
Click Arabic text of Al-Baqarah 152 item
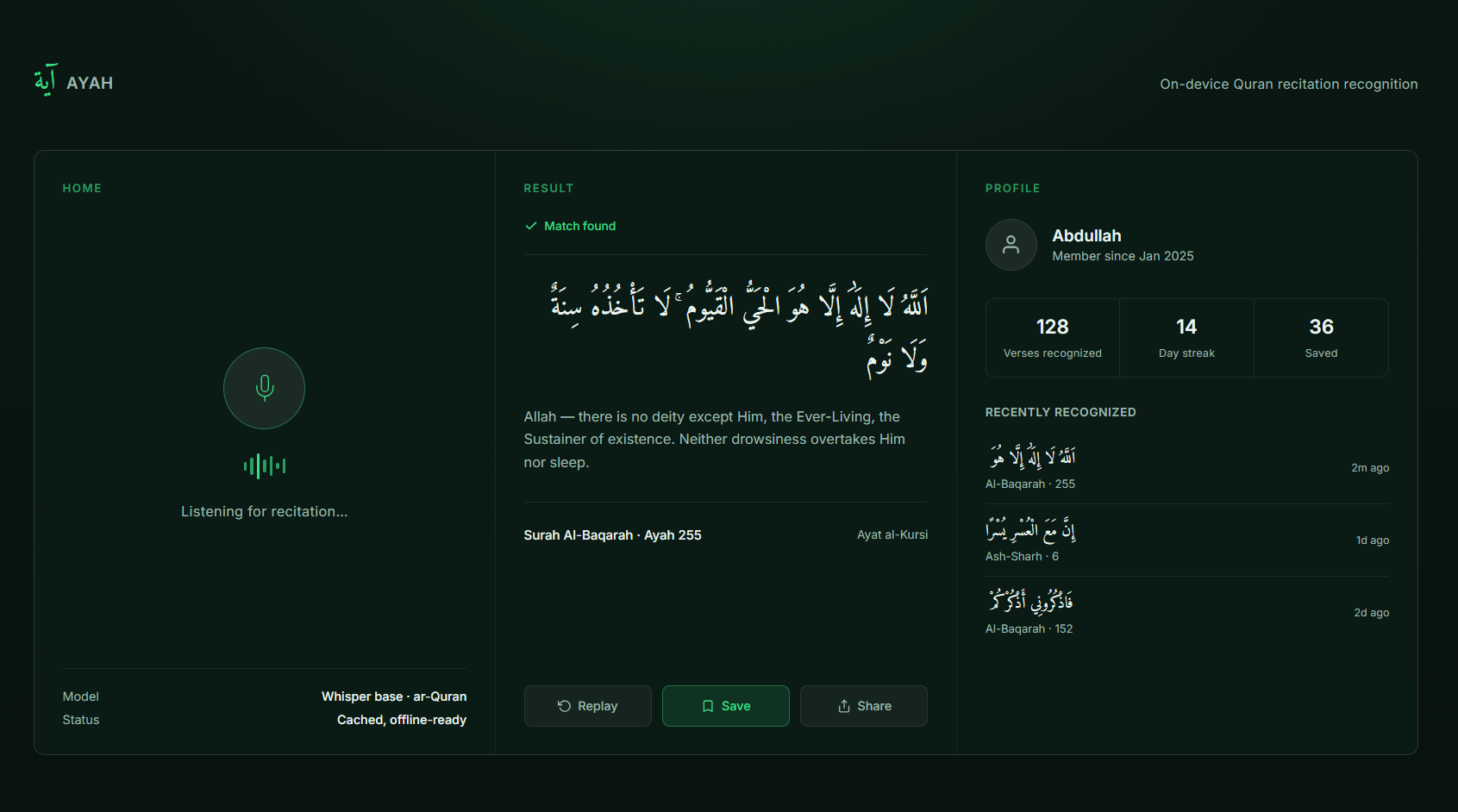coord(1029,601)
